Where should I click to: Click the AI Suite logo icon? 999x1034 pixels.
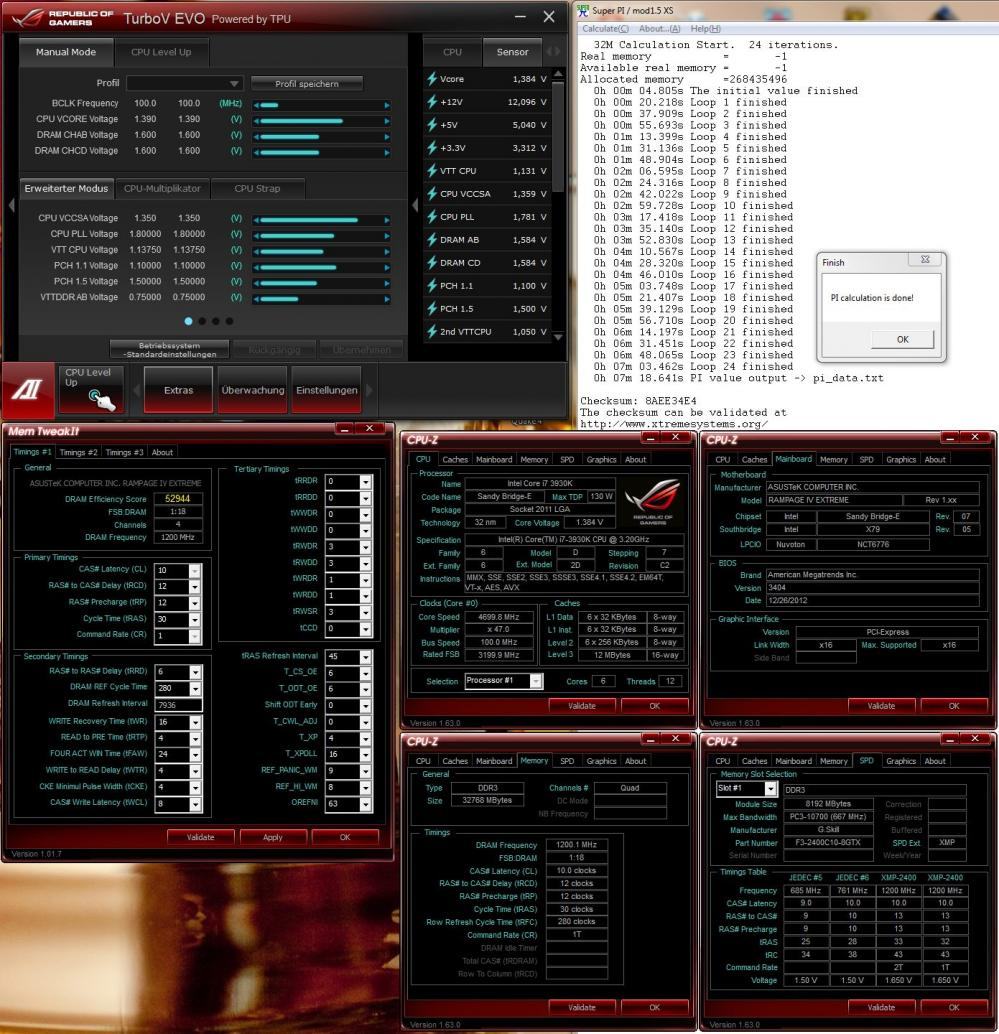tap(28, 389)
